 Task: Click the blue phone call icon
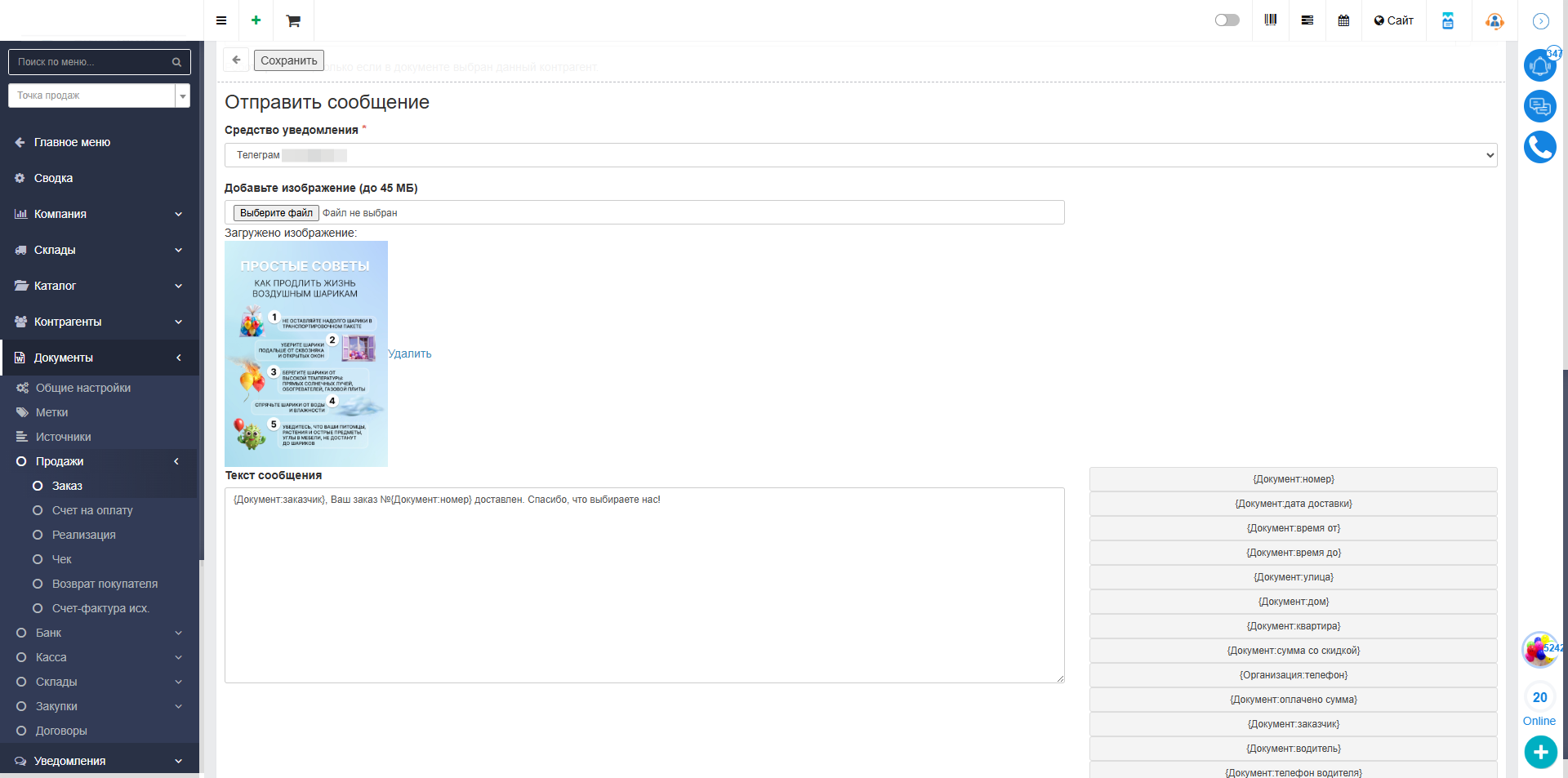tap(1539, 147)
